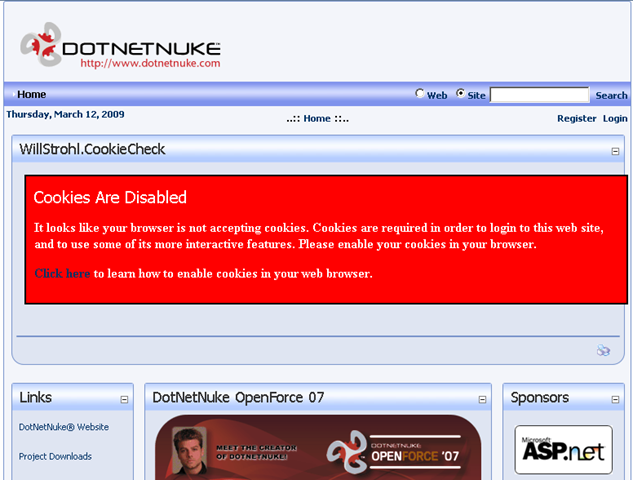633x480 pixels.
Task: Click the date Thursday, March 12, 2009
Action: [x=65, y=114]
